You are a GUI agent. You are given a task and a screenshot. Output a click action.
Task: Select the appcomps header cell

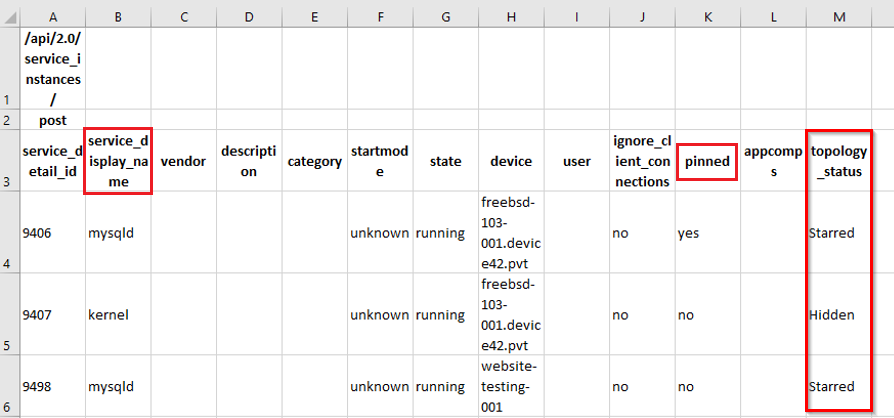point(773,161)
